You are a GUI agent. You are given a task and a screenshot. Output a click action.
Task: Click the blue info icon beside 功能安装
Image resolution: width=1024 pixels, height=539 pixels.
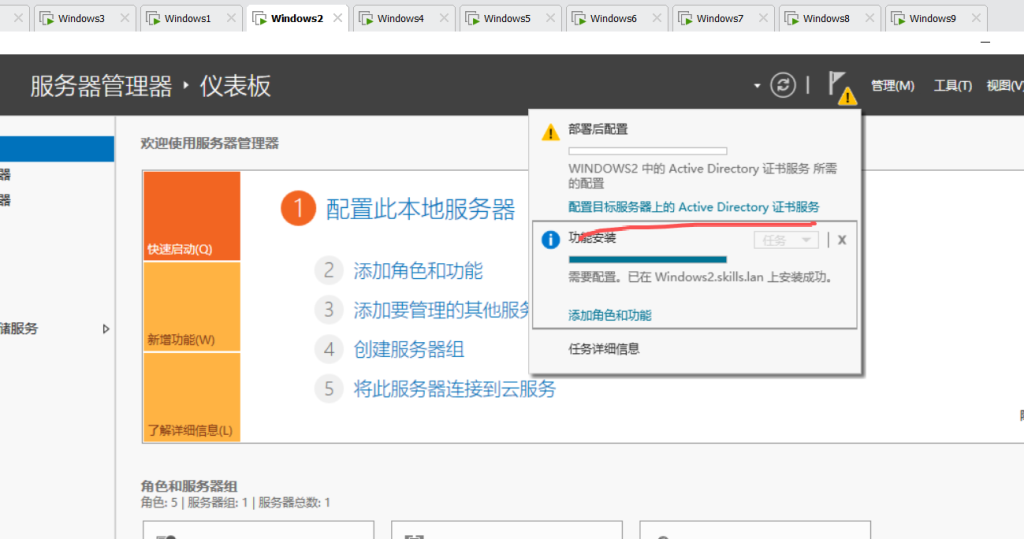(x=550, y=240)
